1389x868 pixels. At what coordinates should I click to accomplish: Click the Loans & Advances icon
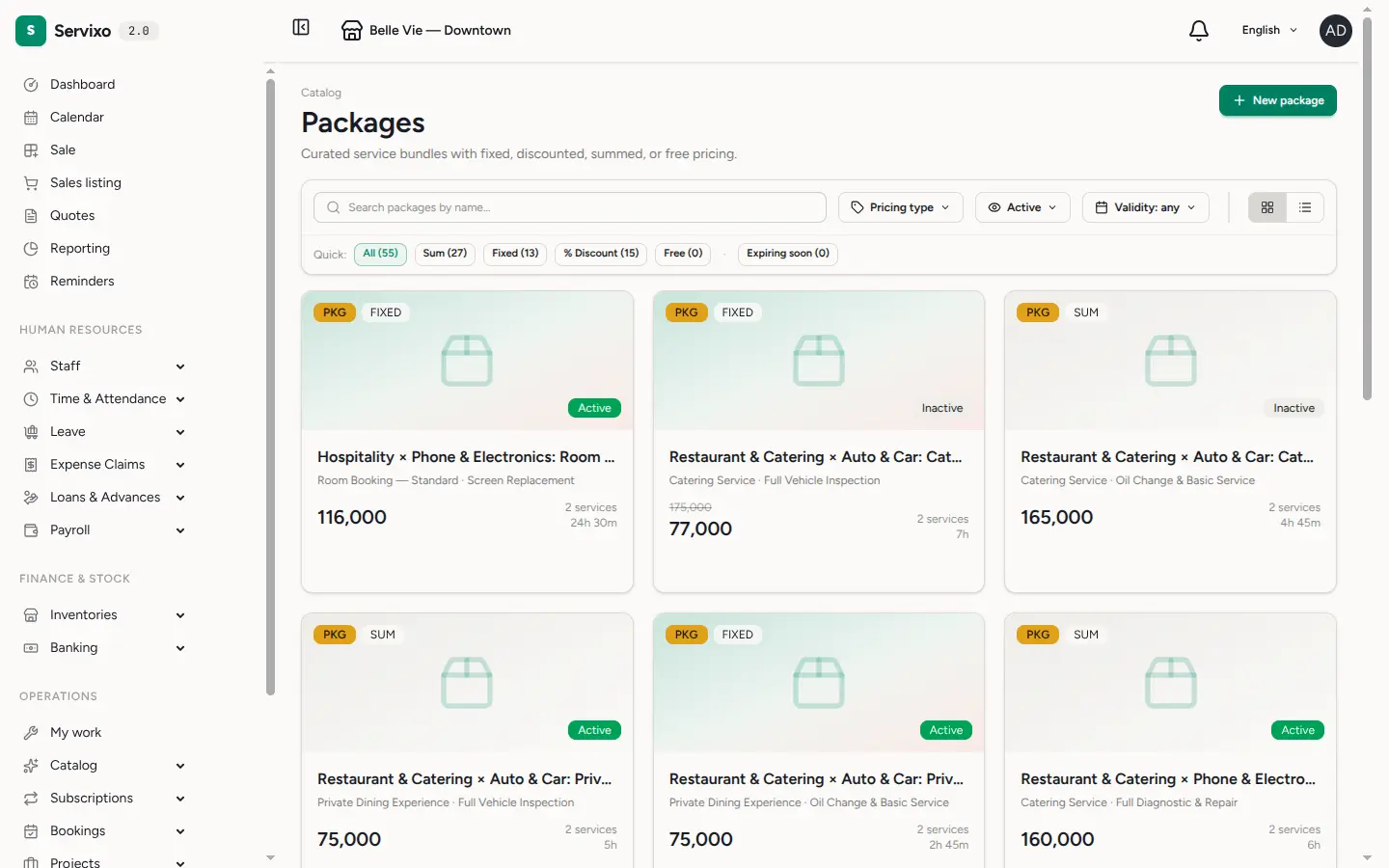coord(31,498)
